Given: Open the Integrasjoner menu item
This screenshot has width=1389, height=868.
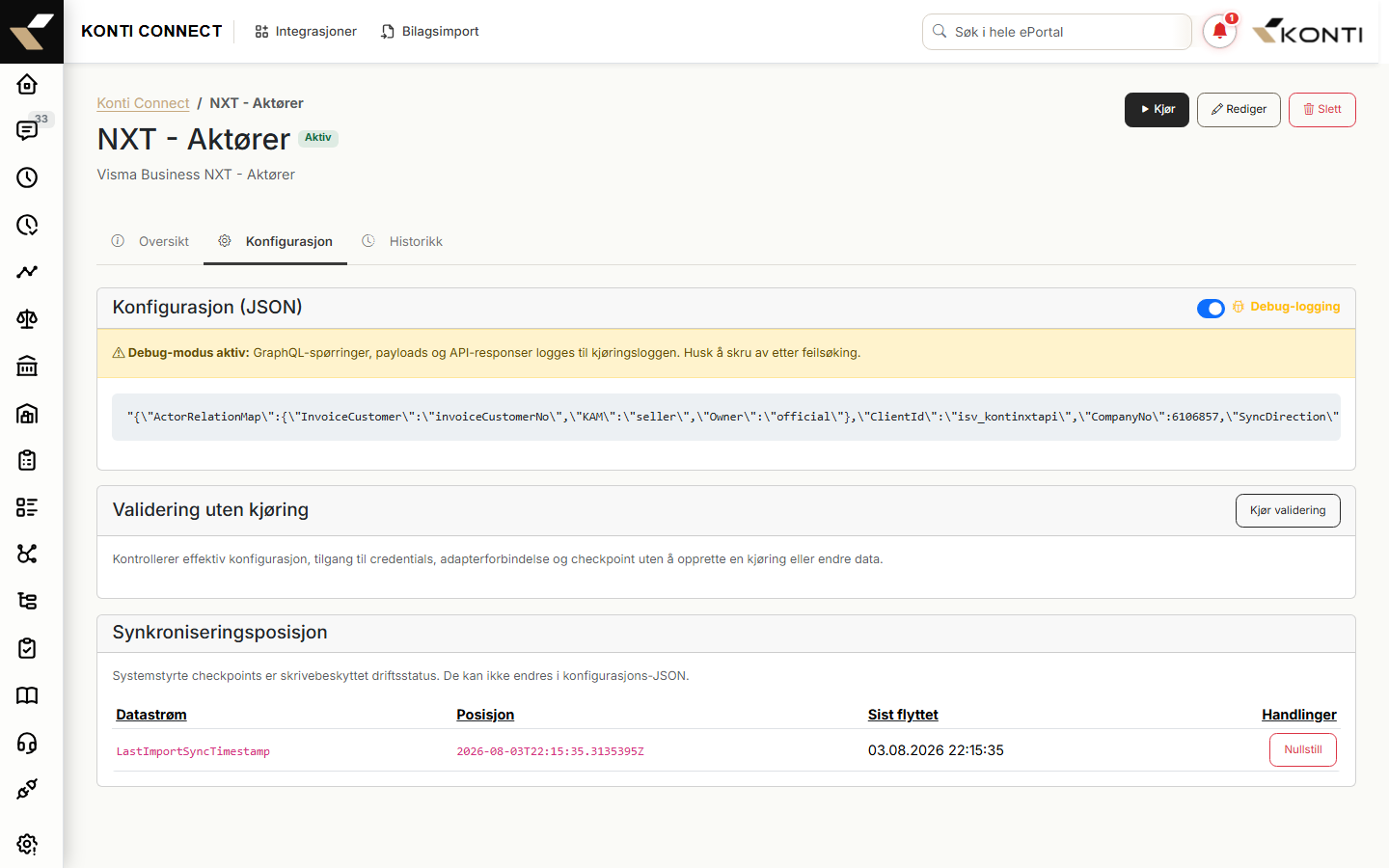Looking at the screenshot, I should (306, 32).
